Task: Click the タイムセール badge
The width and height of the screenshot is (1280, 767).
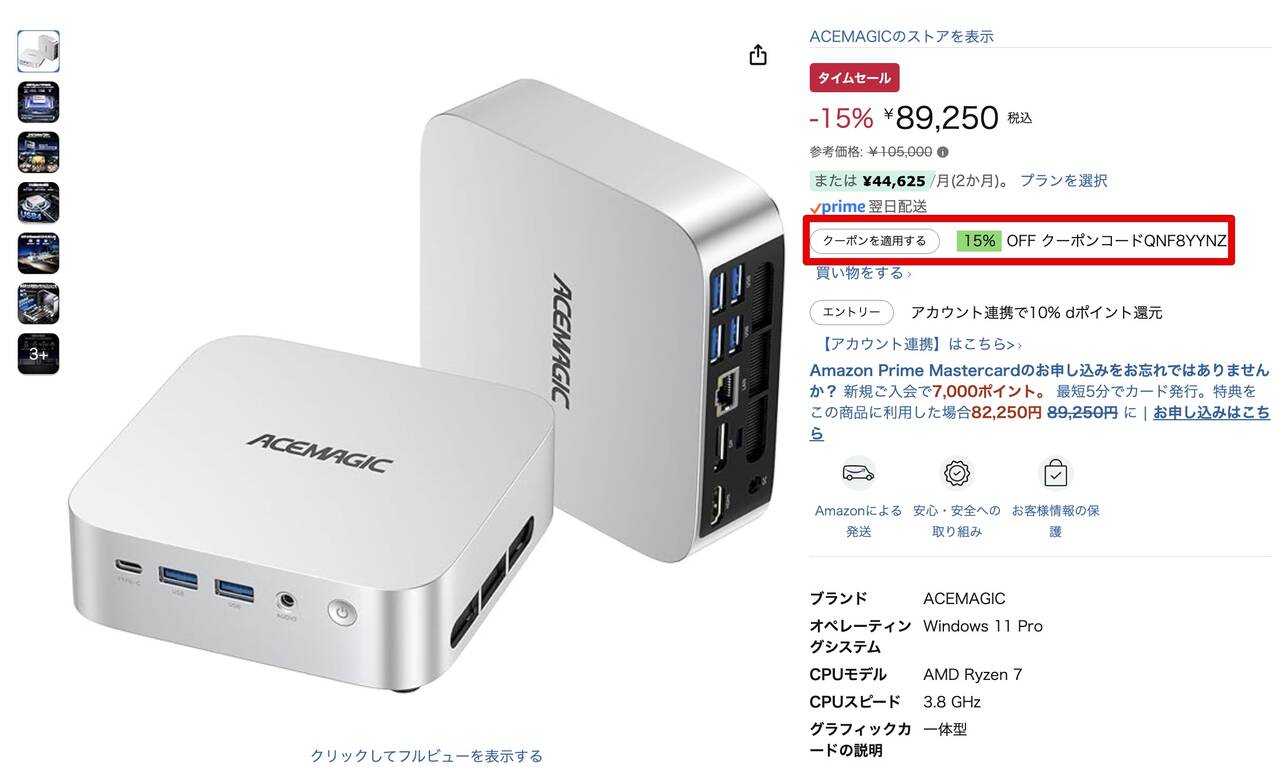Action: click(855, 78)
